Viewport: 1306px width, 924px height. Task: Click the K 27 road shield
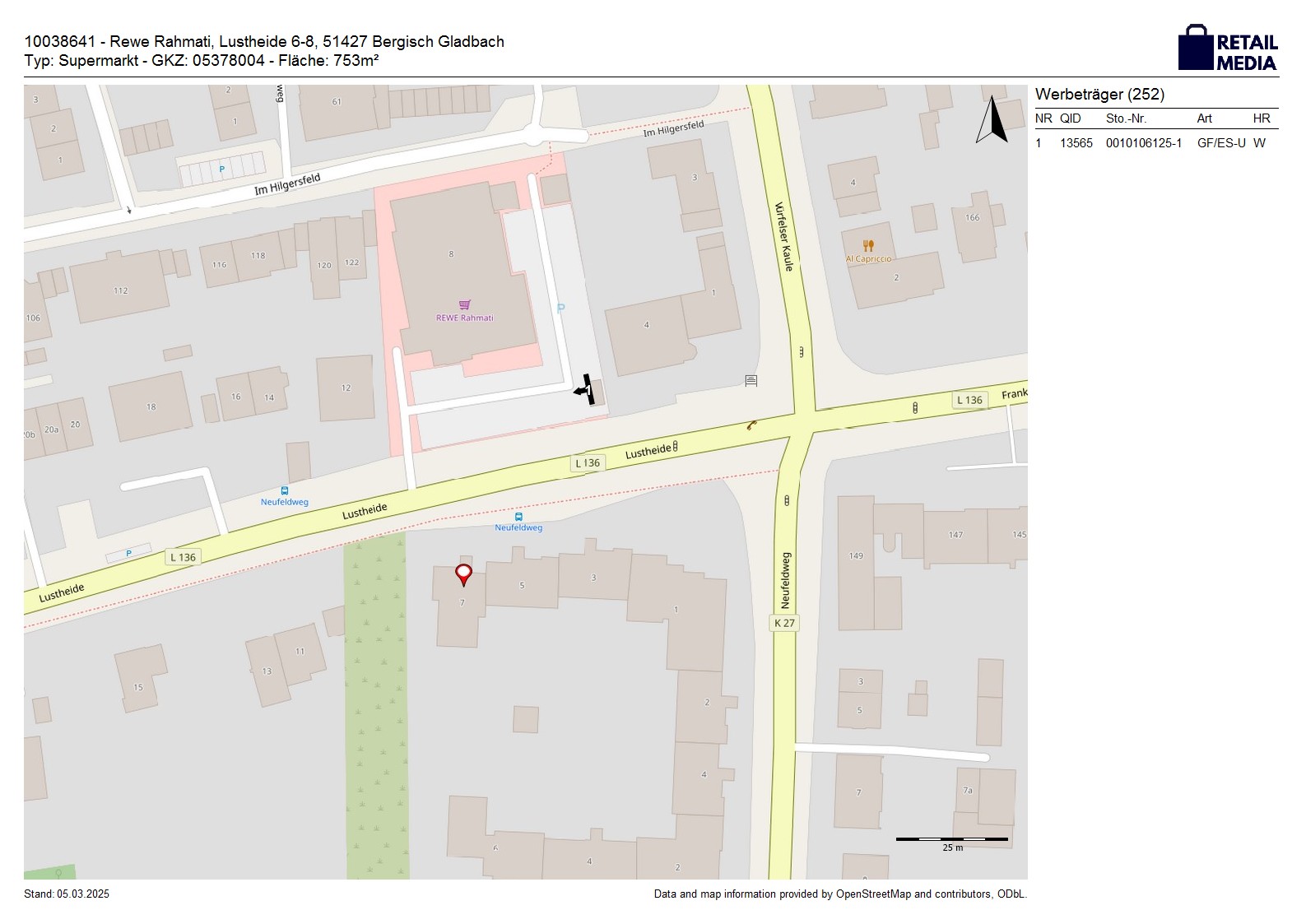pyautogui.click(x=784, y=623)
